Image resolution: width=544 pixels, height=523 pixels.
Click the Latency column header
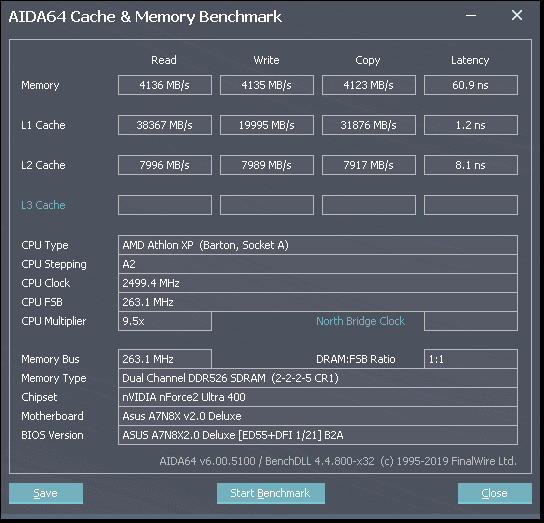pyautogui.click(x=470, y=60)
